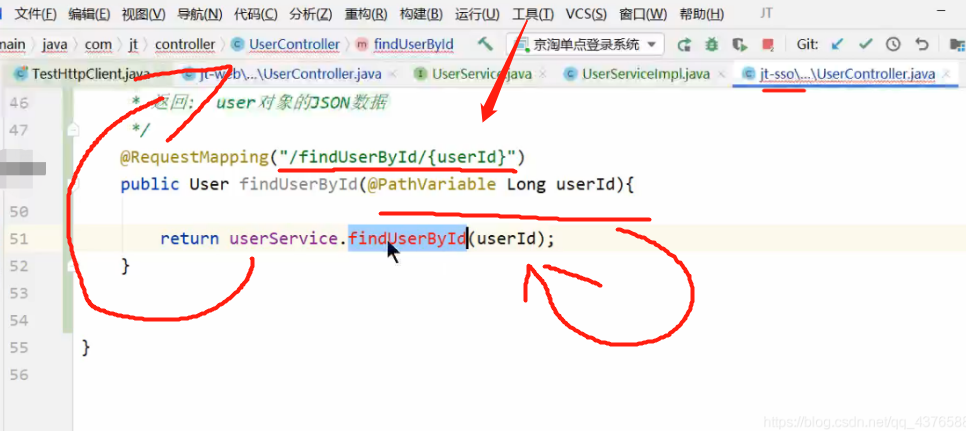Open the 运行(U) menu
Image resolution: width=966 pixels, height=431 pixels.
(477, 14)
